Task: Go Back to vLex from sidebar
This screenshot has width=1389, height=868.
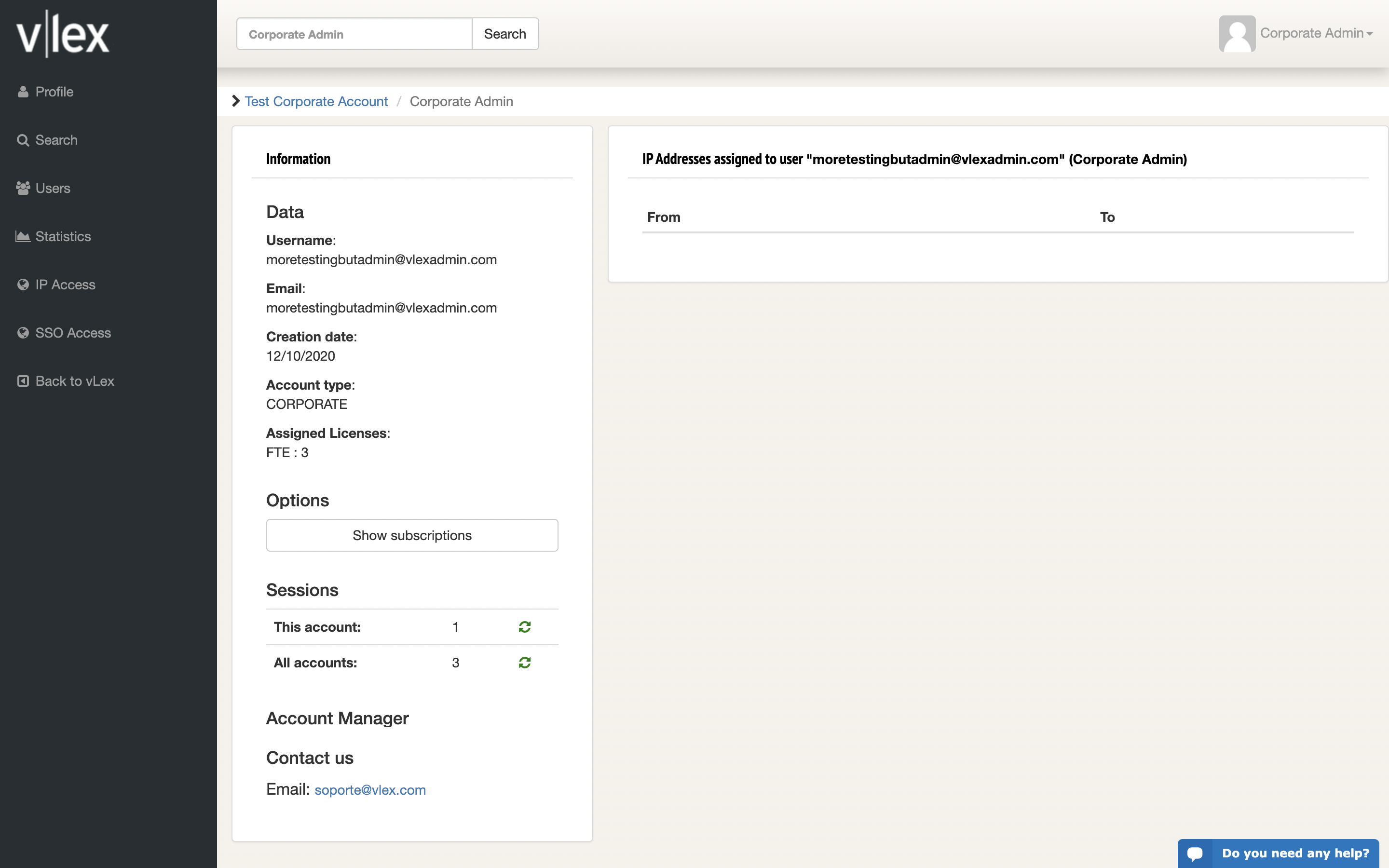Action: pyautogui.click(x=75, y=381)
